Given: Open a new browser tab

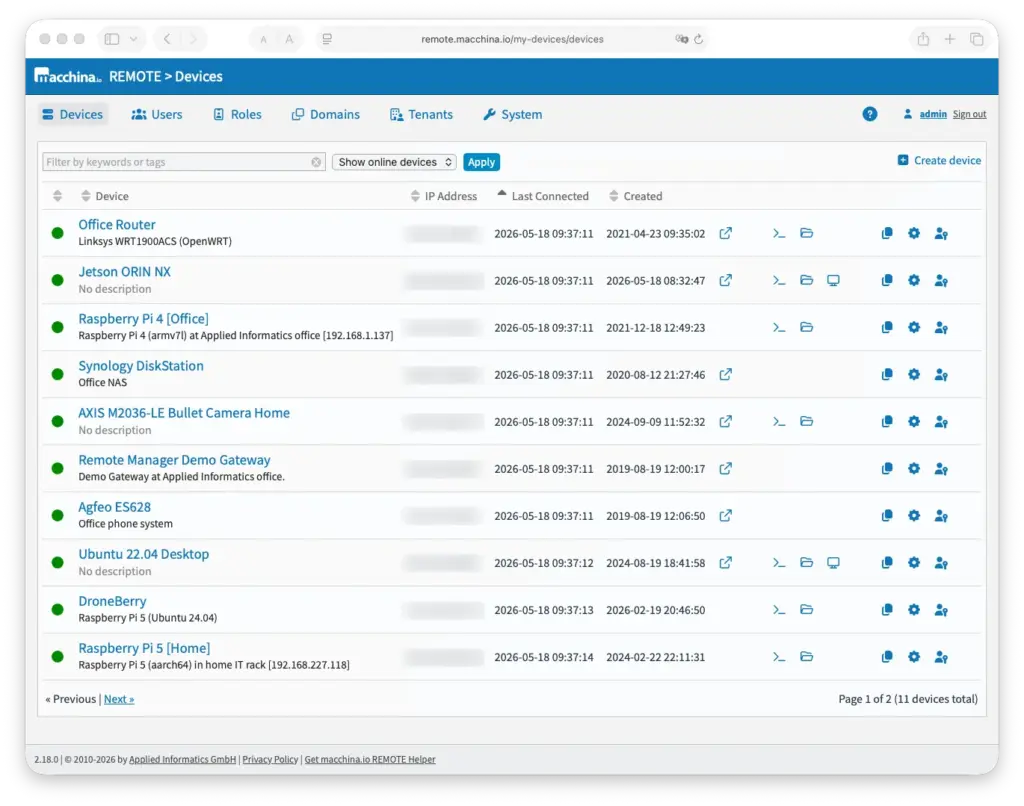Looking at the screenshot, I should 950,39.
